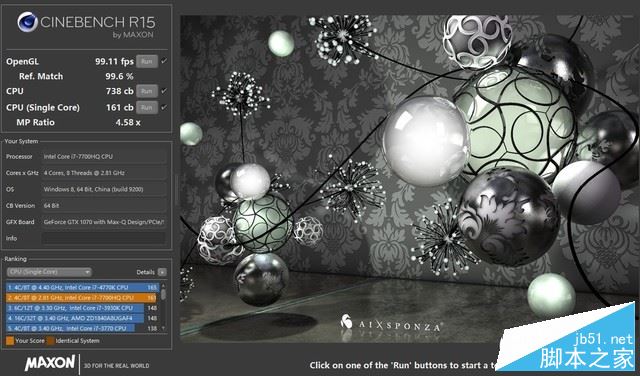Click into the empty Info field
Screen dimensions: 640x376
tap(104, 238)
